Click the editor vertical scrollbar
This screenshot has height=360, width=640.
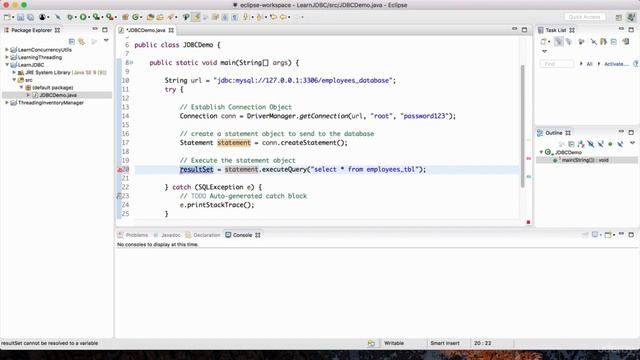(x=522, y=127)
